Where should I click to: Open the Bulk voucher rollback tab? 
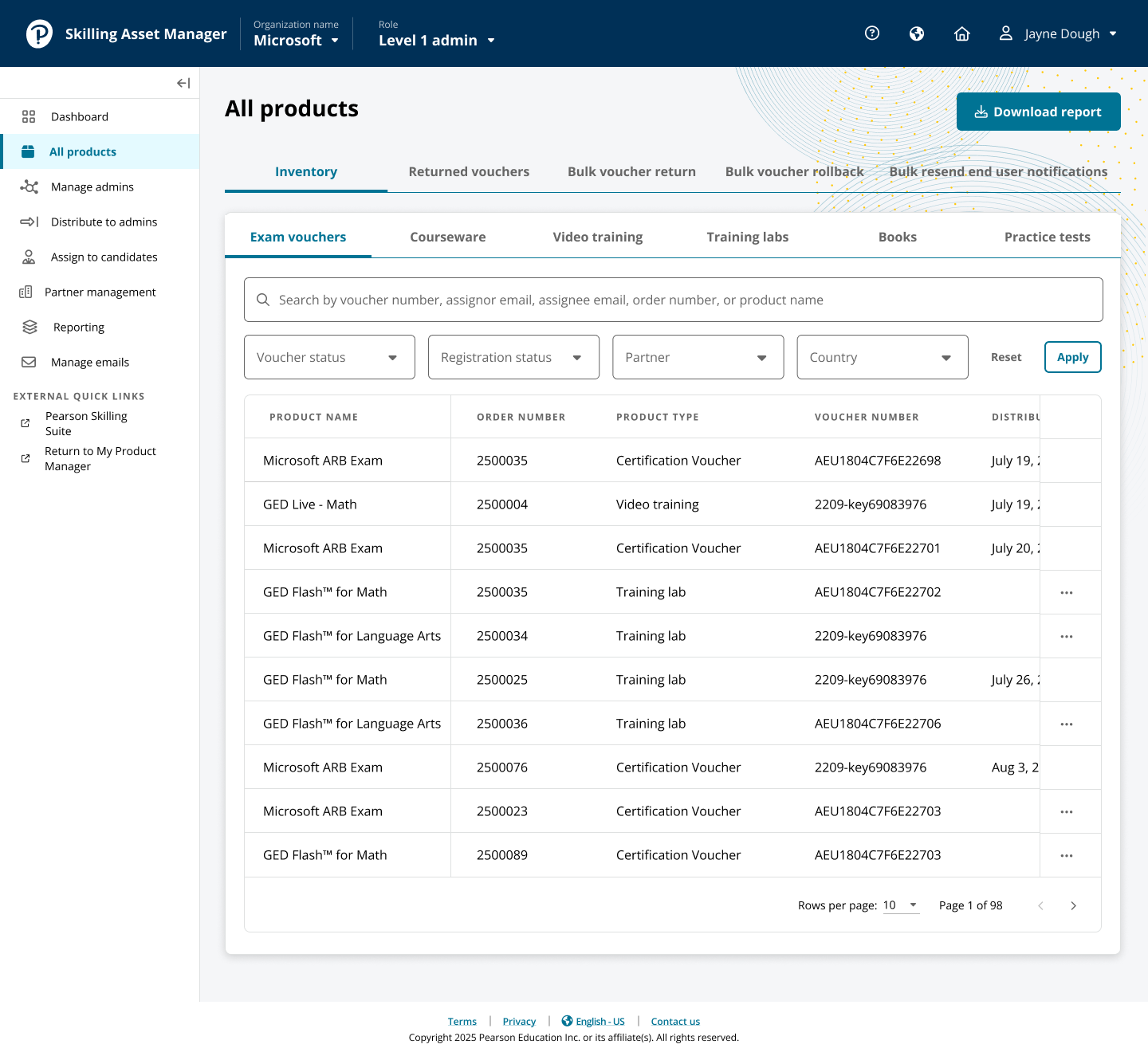794,171
